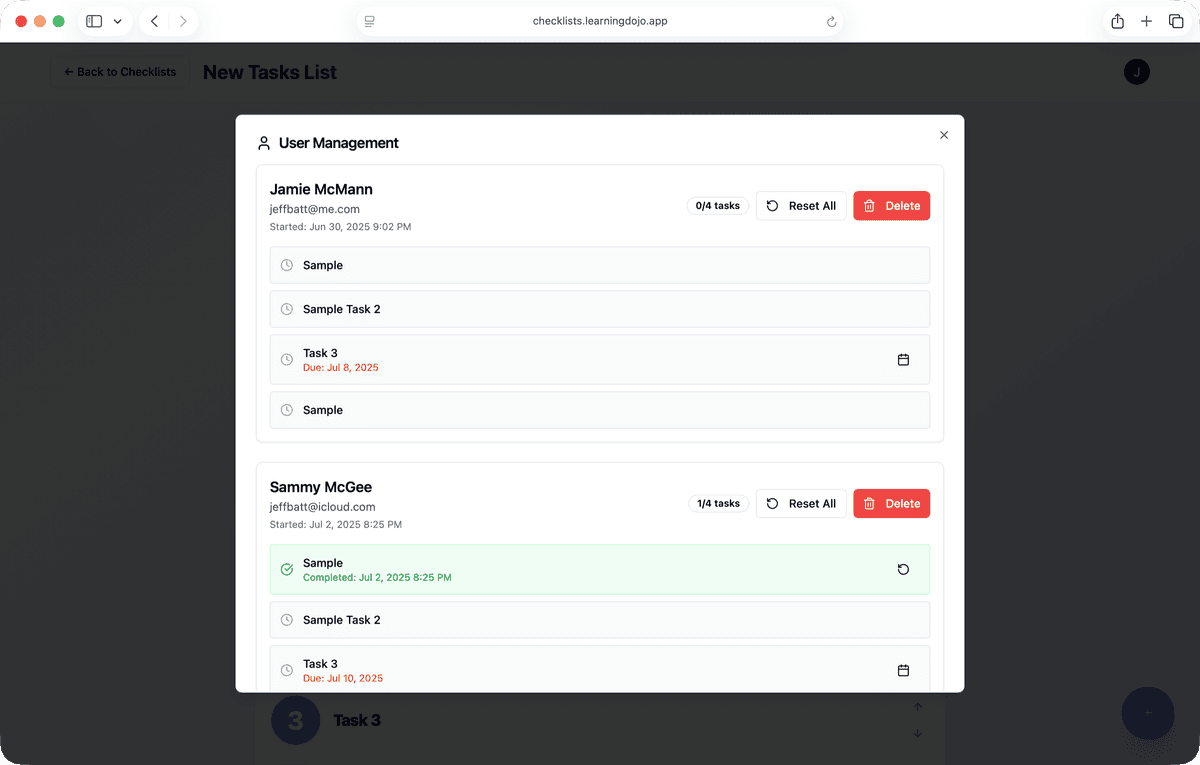Image resolution: width=1200 pixels, height=765 pixels.
Task: Reload the page
Action: [831, 21]
